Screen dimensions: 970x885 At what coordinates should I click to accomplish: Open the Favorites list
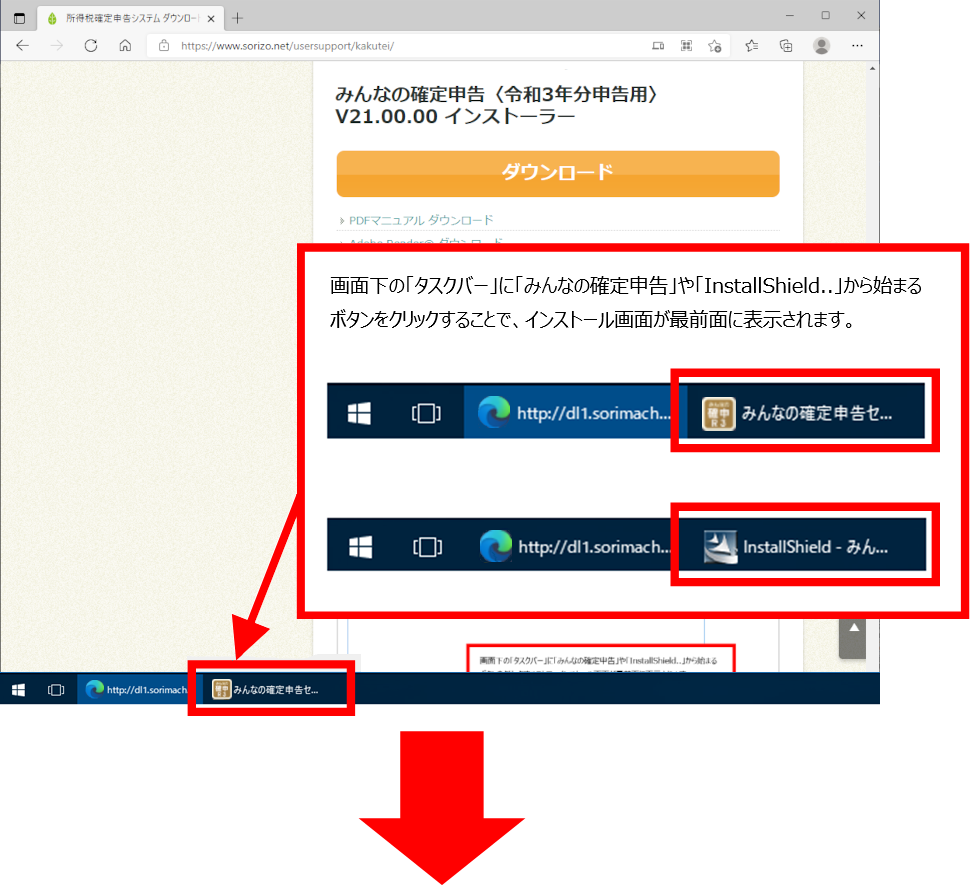(752, 46)
